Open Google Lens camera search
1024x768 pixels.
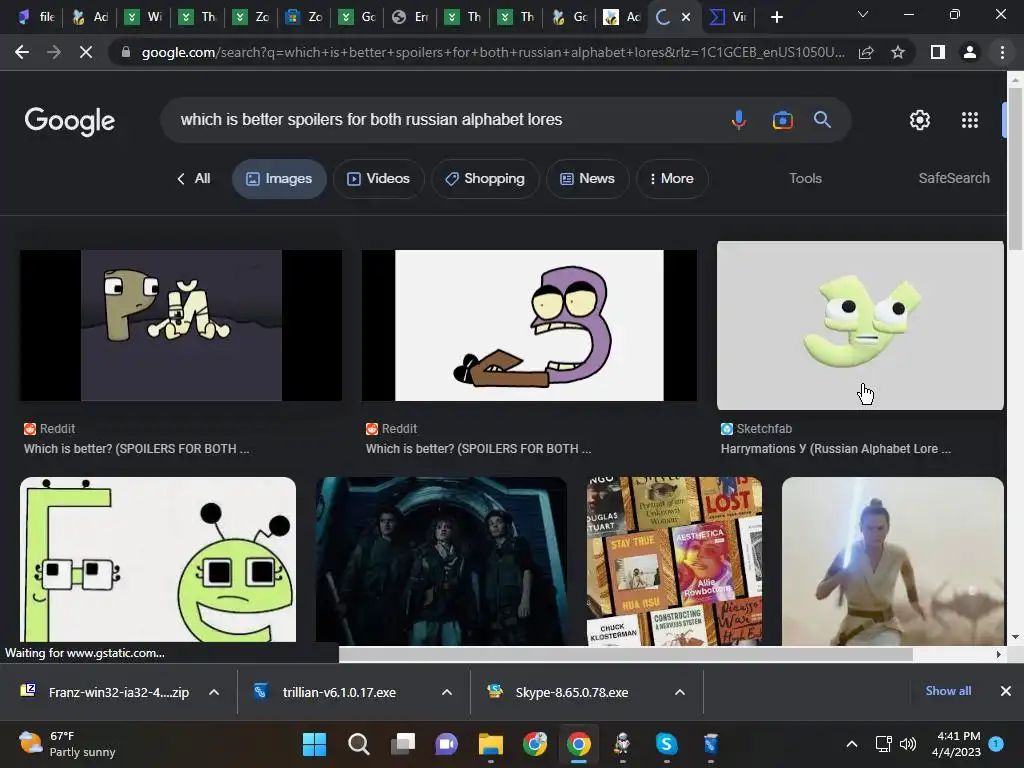tap(782, 120)
